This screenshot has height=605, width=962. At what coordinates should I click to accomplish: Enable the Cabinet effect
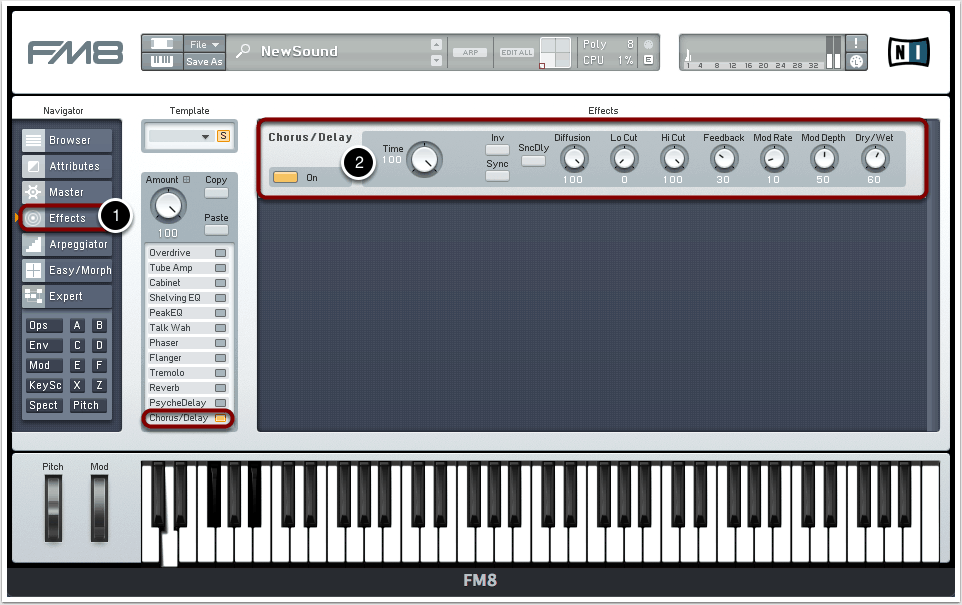pos(220,283)
